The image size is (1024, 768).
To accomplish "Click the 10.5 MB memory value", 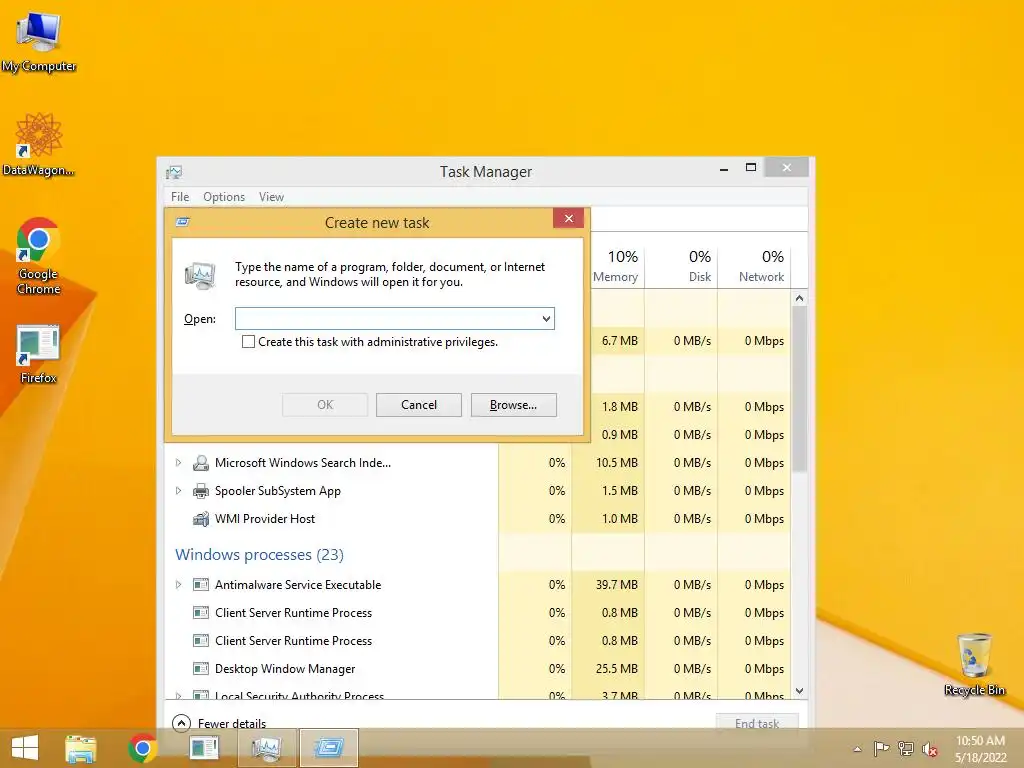I will [x=616, y=462].
